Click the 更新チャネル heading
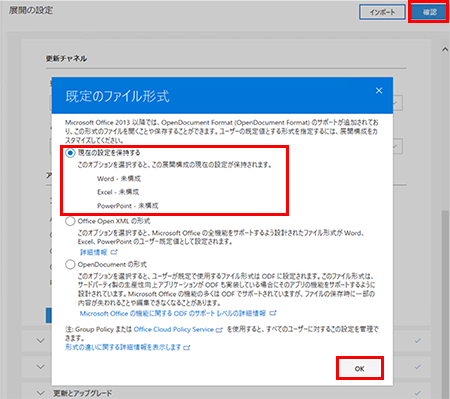The width and height of the screenshot is (450, 399). (x=66, y=59)
